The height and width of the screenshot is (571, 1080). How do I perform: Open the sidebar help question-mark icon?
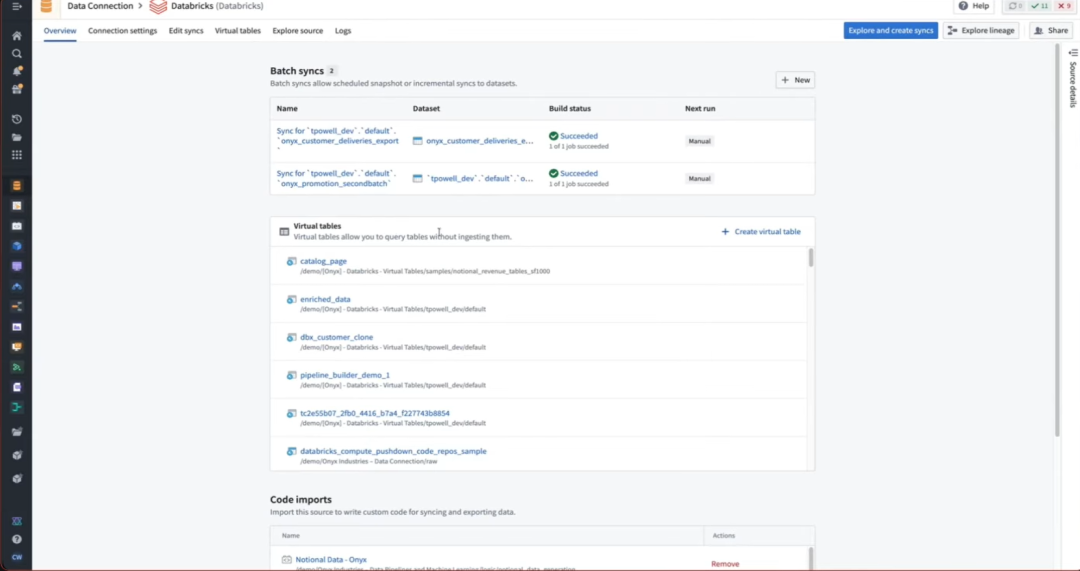tap(17, 539)
